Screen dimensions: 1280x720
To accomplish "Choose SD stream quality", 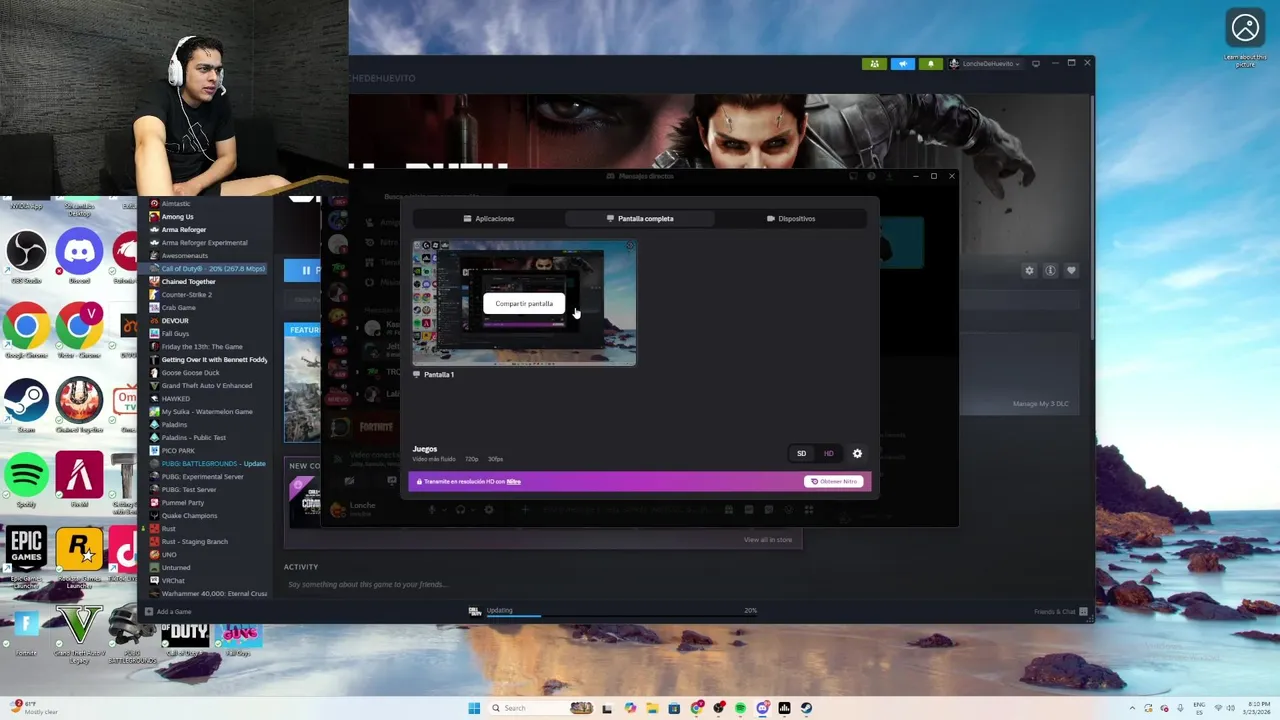I will pyautogui.click(x=801, y=453).
